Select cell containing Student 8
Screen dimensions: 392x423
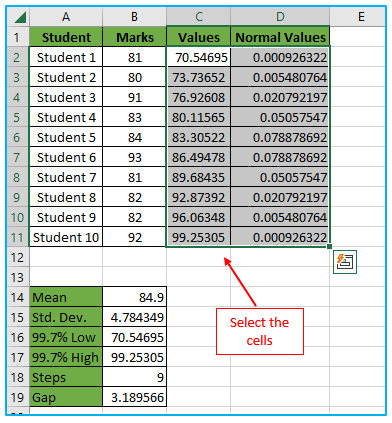tap(66, 197)
